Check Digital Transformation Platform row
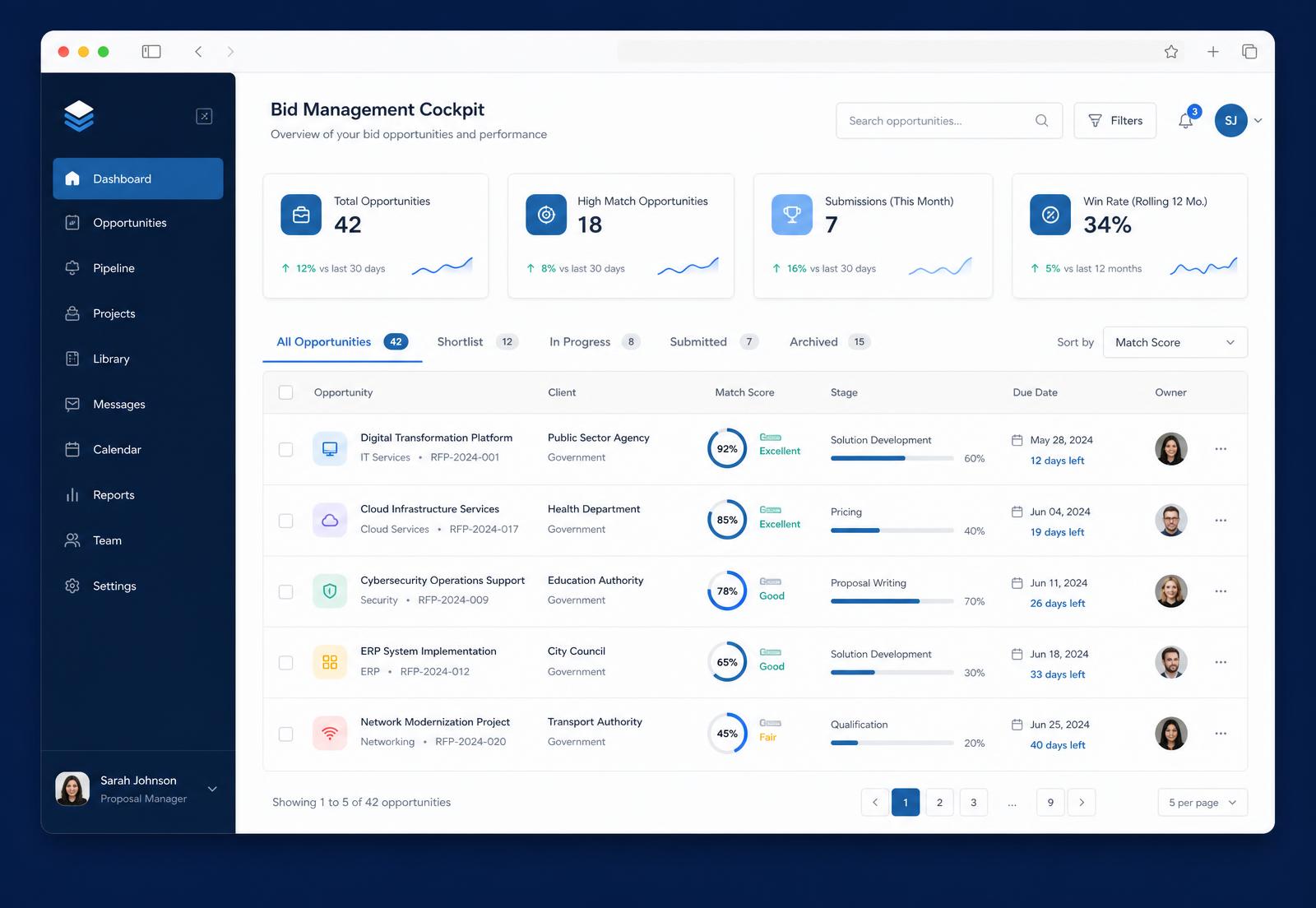1316x908 pixels. point(285,449)
